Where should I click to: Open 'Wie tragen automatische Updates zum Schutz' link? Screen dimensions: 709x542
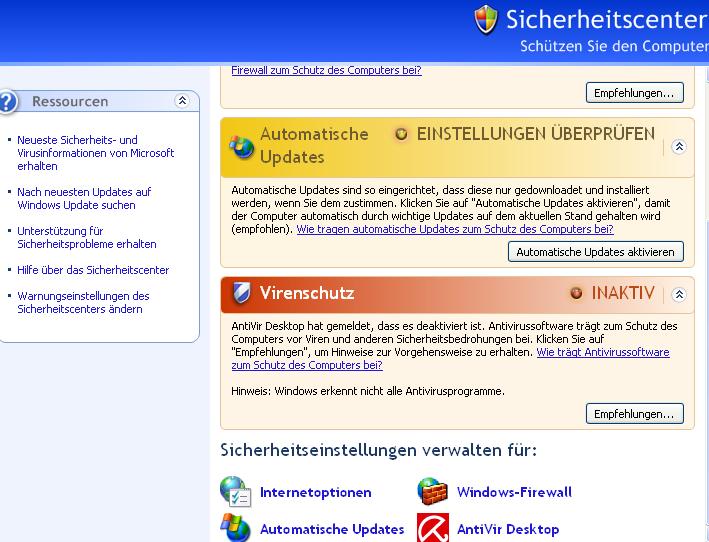pos(455,229)
